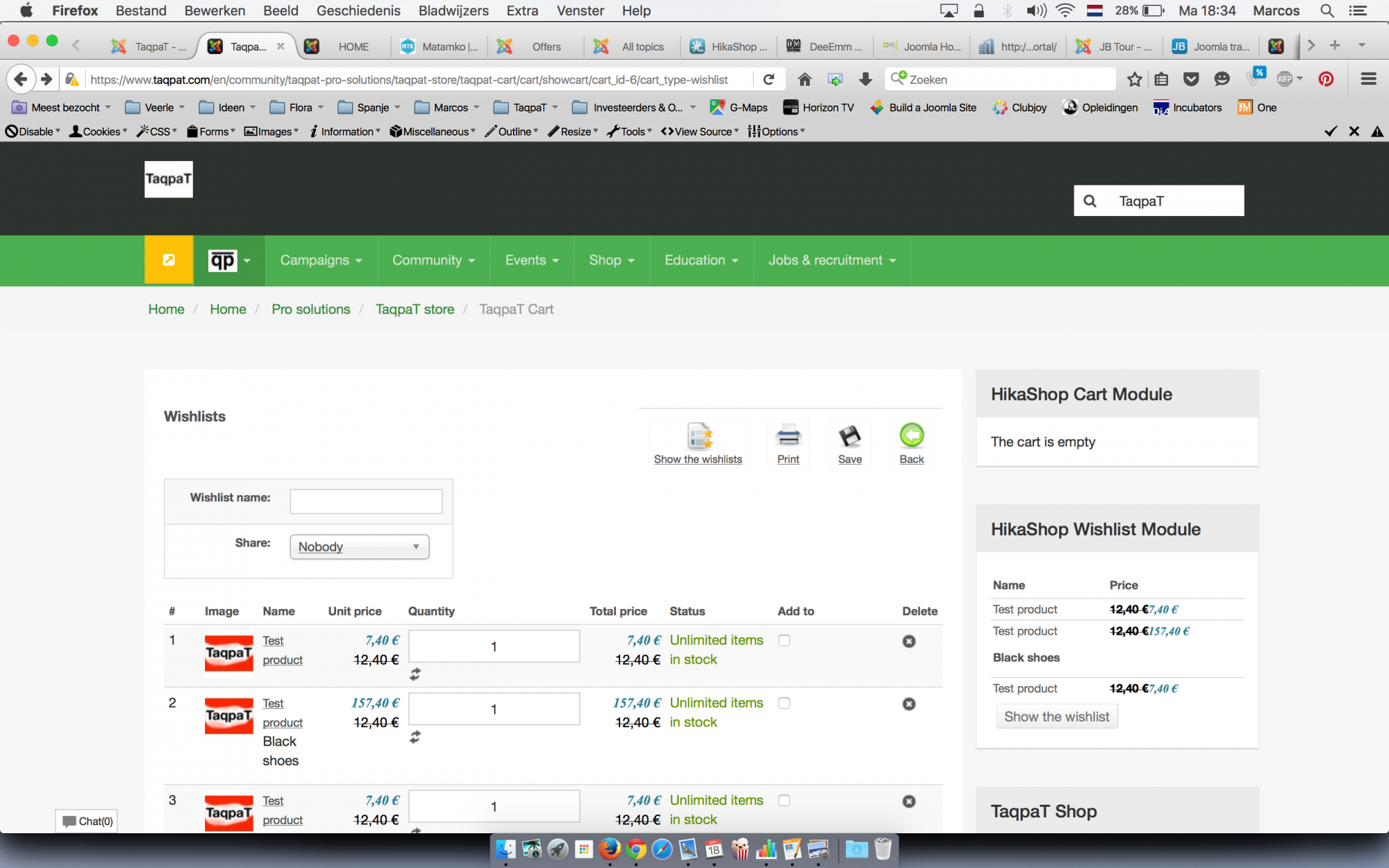Check Add to box for row 3
1389x868 pixels.
(x=784, y=800)
